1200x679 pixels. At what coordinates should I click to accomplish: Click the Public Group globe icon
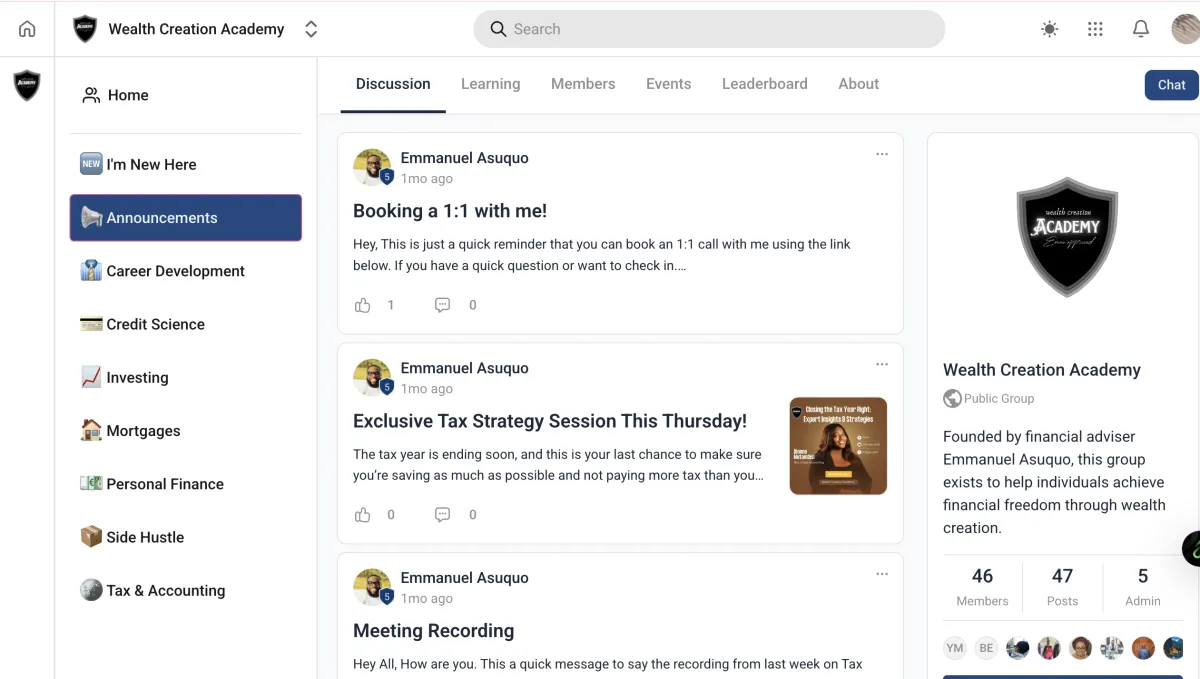[x=952, y=398]
